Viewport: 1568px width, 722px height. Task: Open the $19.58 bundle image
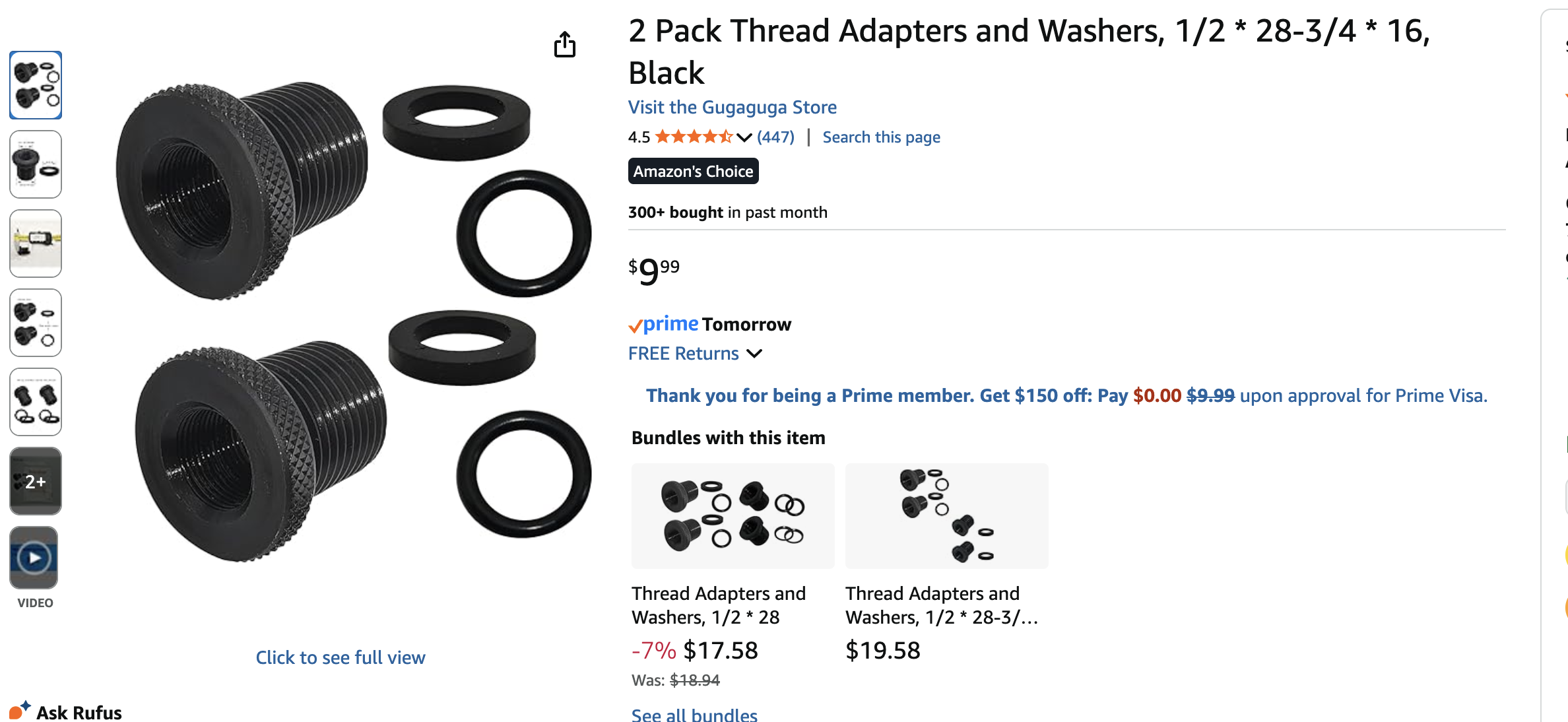pos(946,516)
